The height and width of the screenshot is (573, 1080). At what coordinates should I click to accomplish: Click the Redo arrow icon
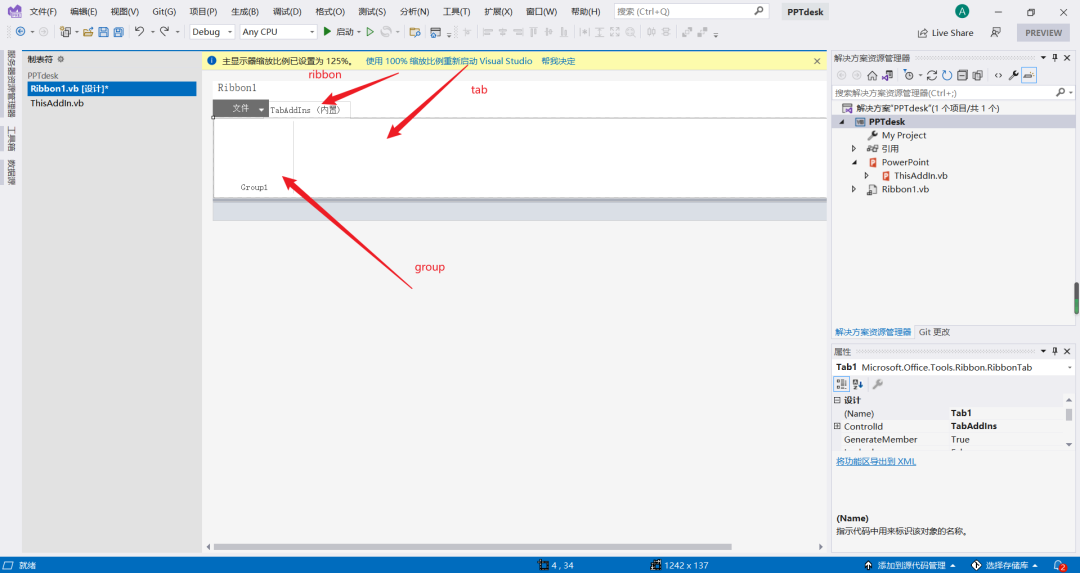(164, 32)
